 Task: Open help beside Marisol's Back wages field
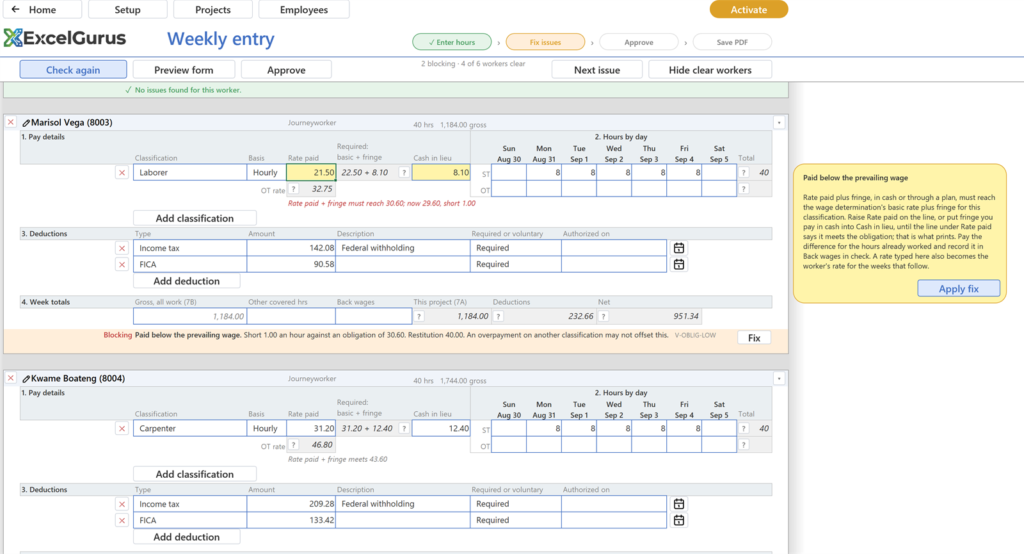[x=419, y=316]
